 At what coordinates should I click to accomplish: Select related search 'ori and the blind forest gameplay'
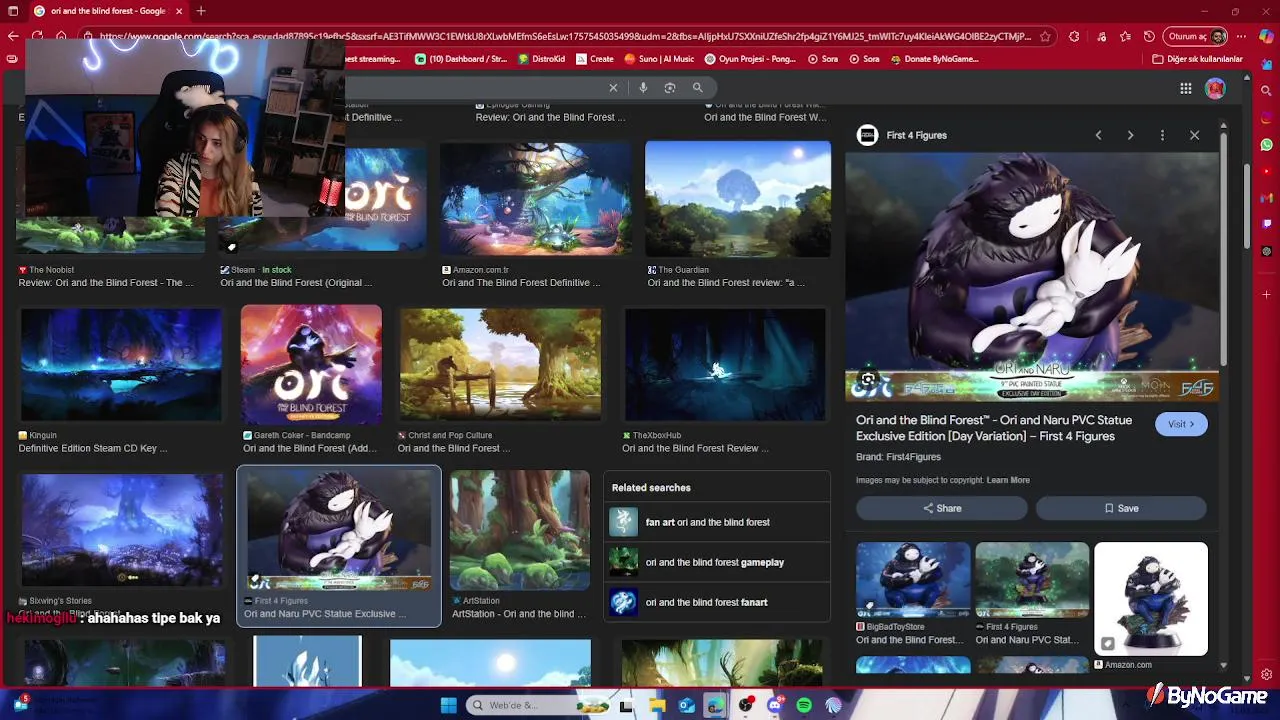tap(717, 562)
